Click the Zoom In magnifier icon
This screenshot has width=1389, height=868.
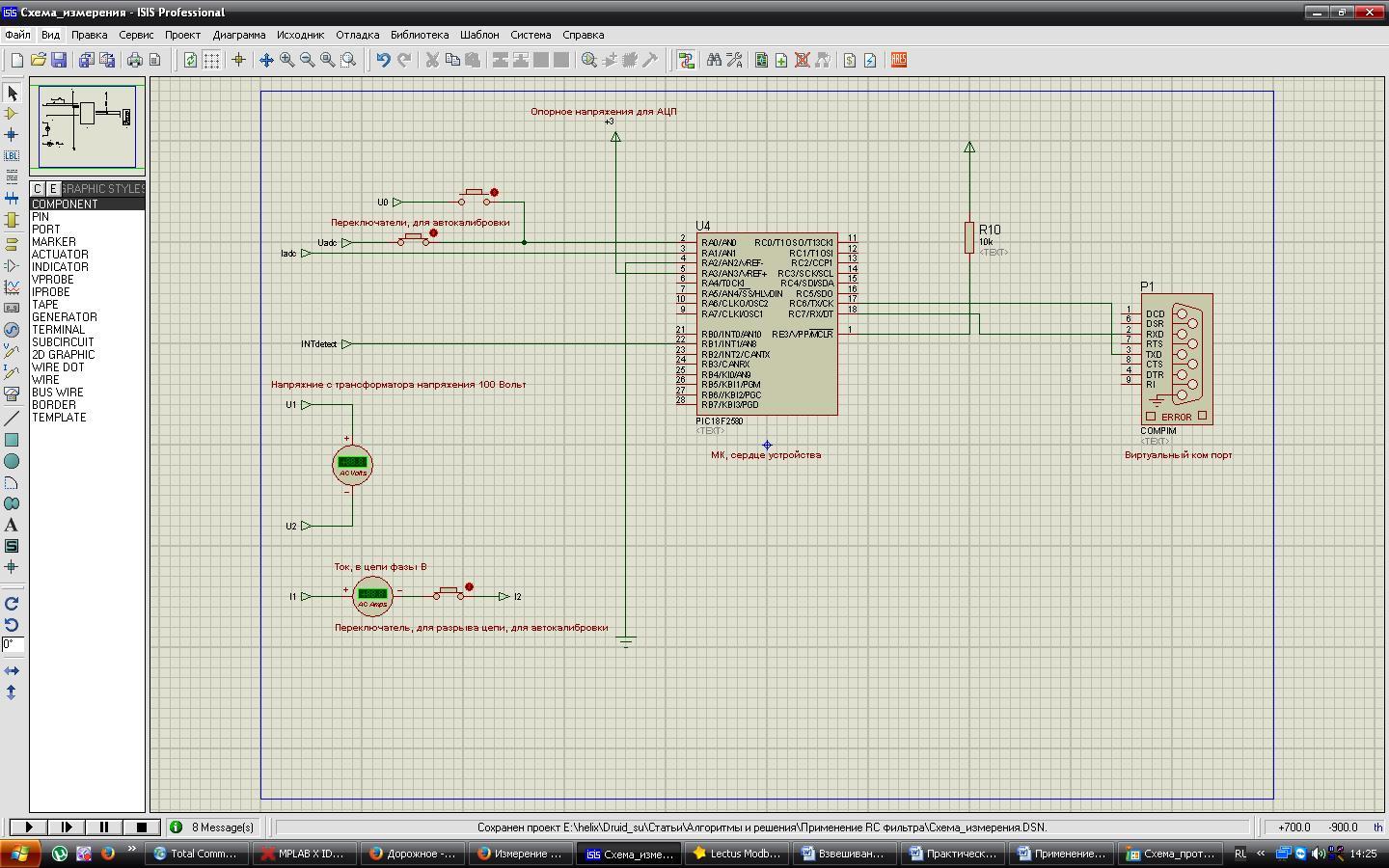pos(286,60)
